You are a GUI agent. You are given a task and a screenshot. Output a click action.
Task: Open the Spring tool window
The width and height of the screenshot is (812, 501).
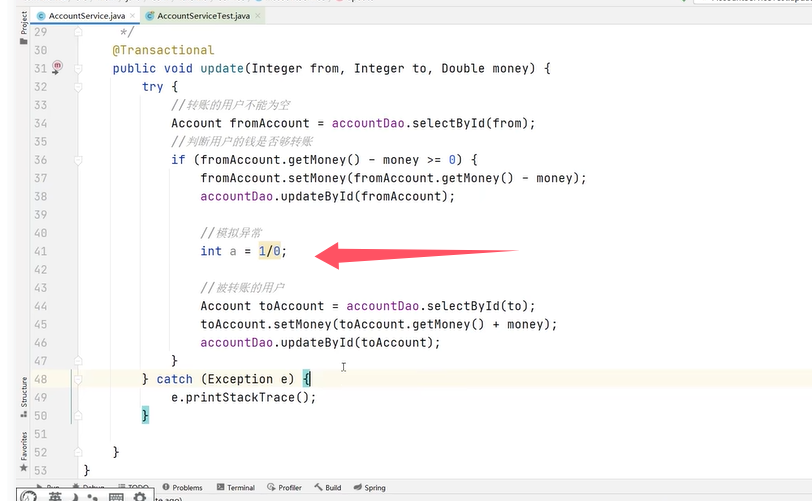point(370,488)
